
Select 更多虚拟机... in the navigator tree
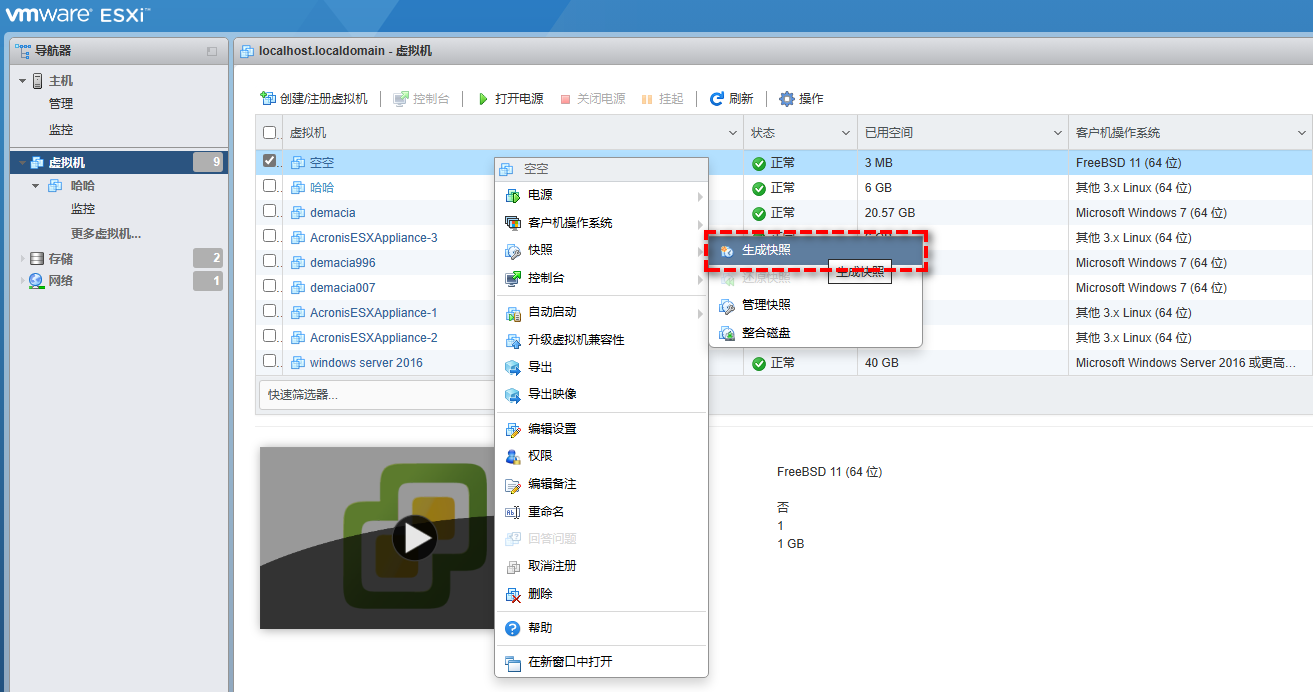(106, 234)
